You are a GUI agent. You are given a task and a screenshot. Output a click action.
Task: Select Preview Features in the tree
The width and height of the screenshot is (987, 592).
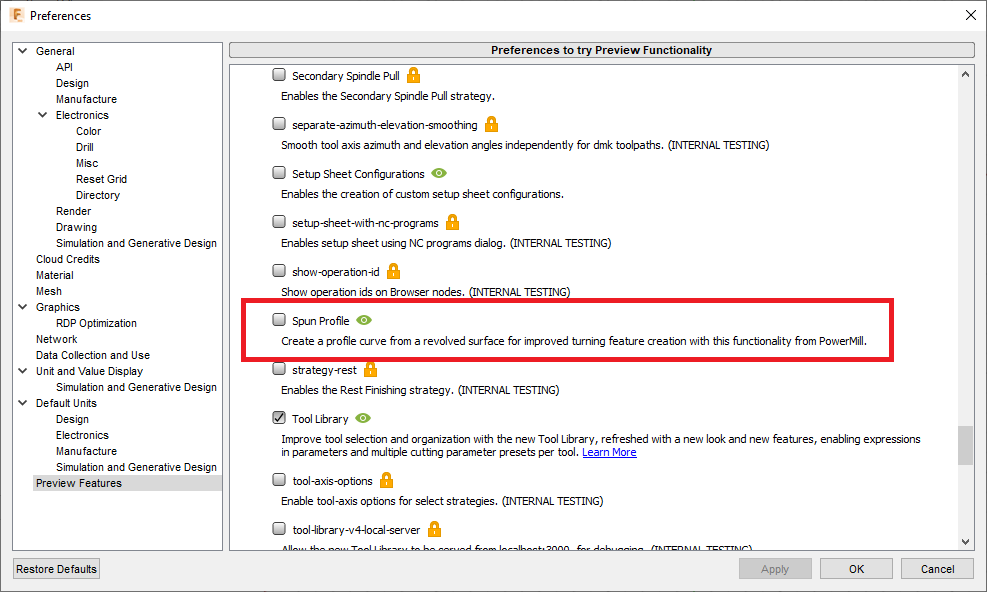click(x=79, y=483)
